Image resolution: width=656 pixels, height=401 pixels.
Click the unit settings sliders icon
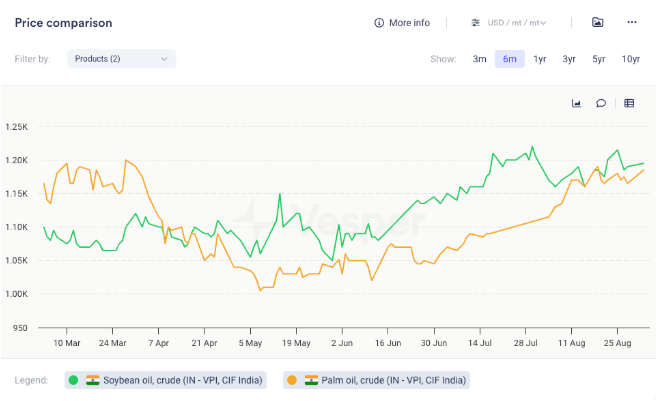(x=476, y=23)
